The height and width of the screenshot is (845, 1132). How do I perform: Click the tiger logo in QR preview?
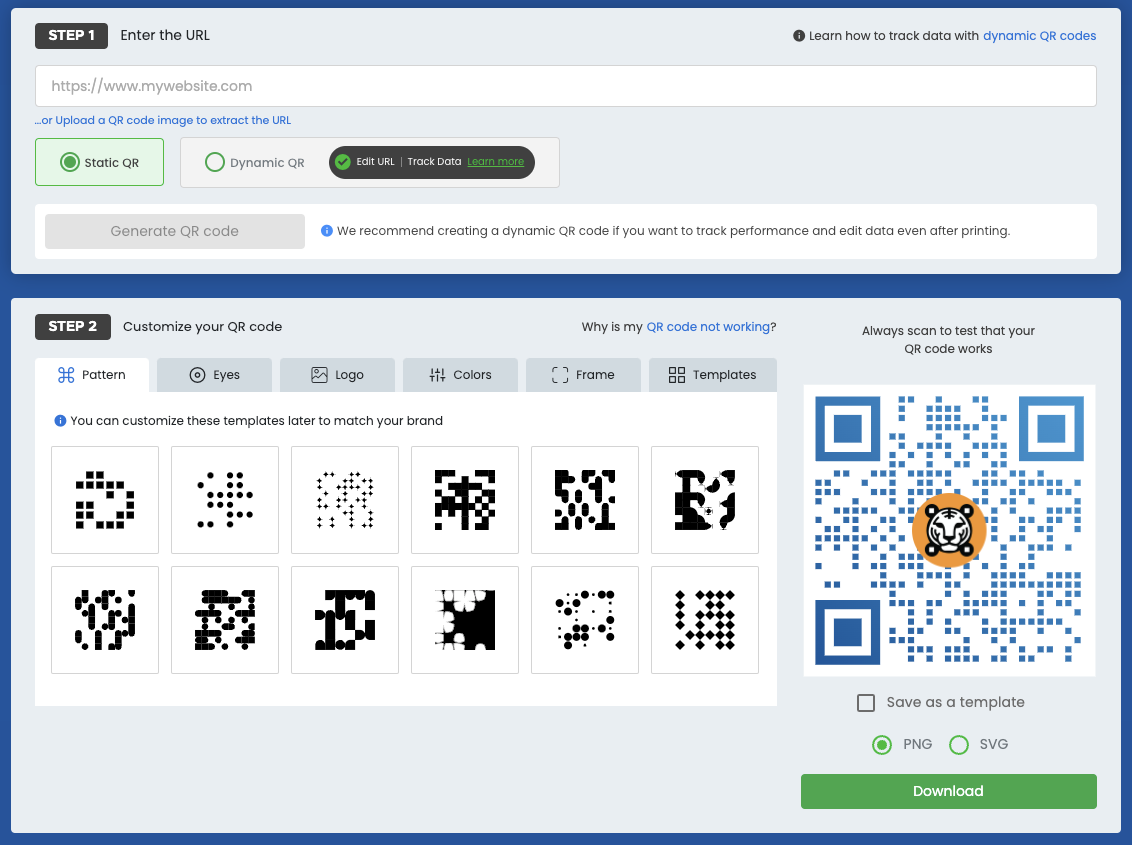949,531
